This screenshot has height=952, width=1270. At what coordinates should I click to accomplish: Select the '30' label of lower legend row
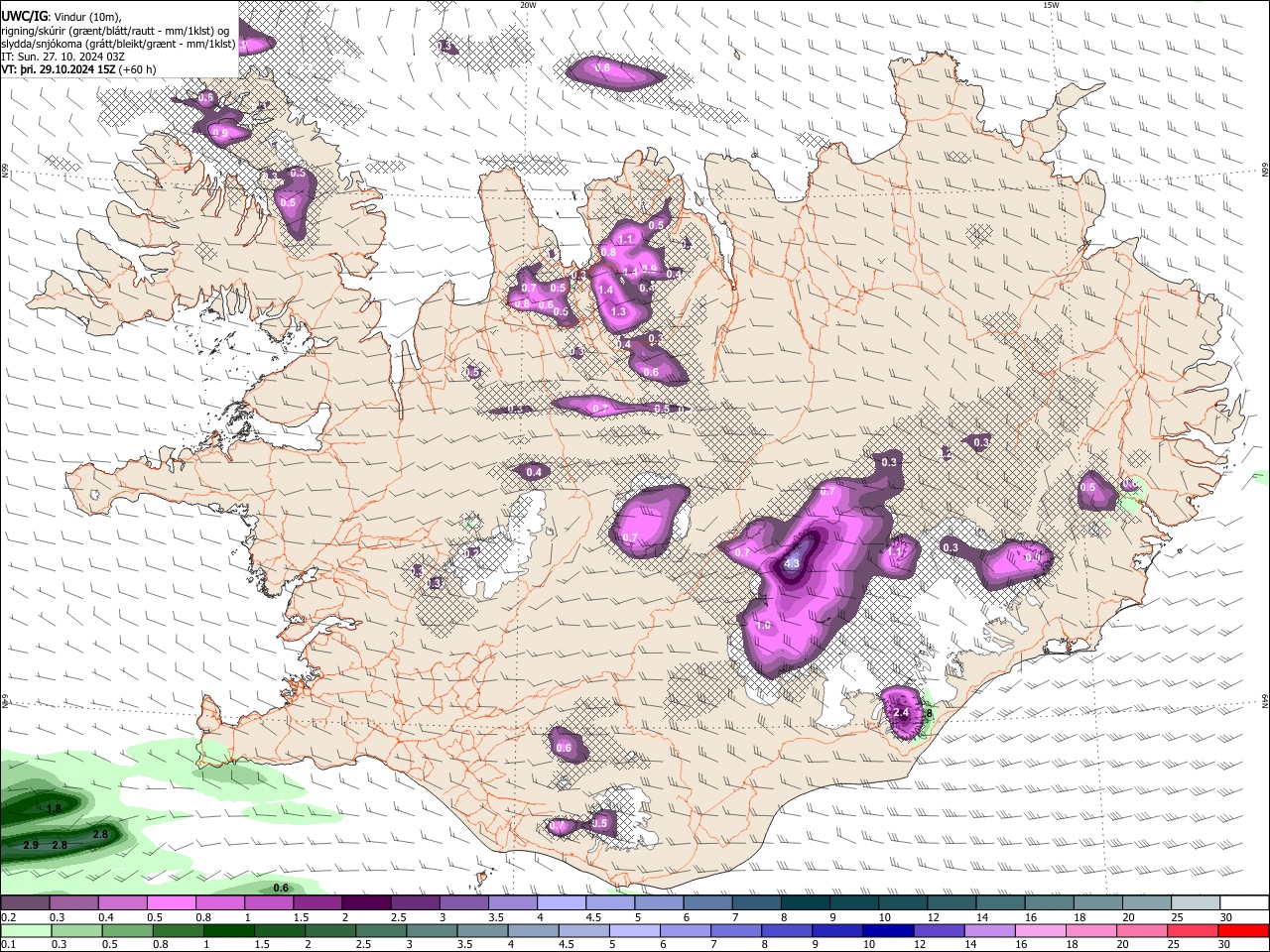click(x=1225, y=945)
